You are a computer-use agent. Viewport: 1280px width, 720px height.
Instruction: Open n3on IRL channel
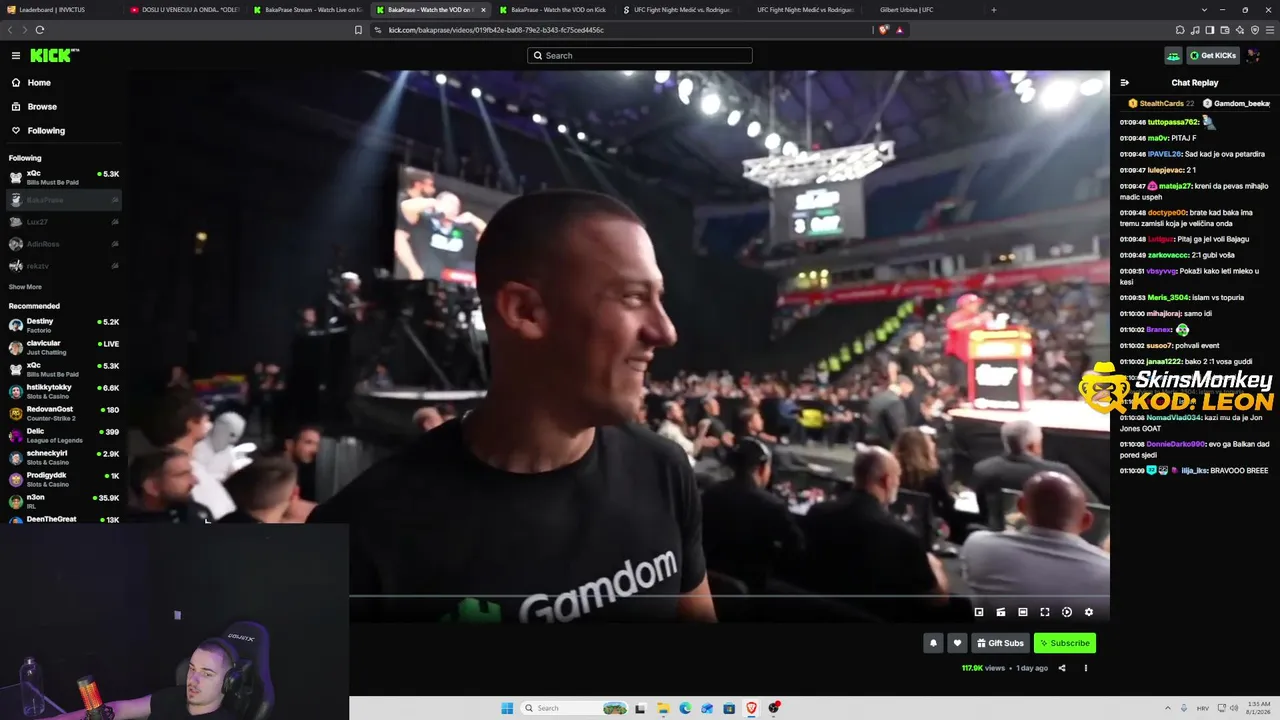64,501
